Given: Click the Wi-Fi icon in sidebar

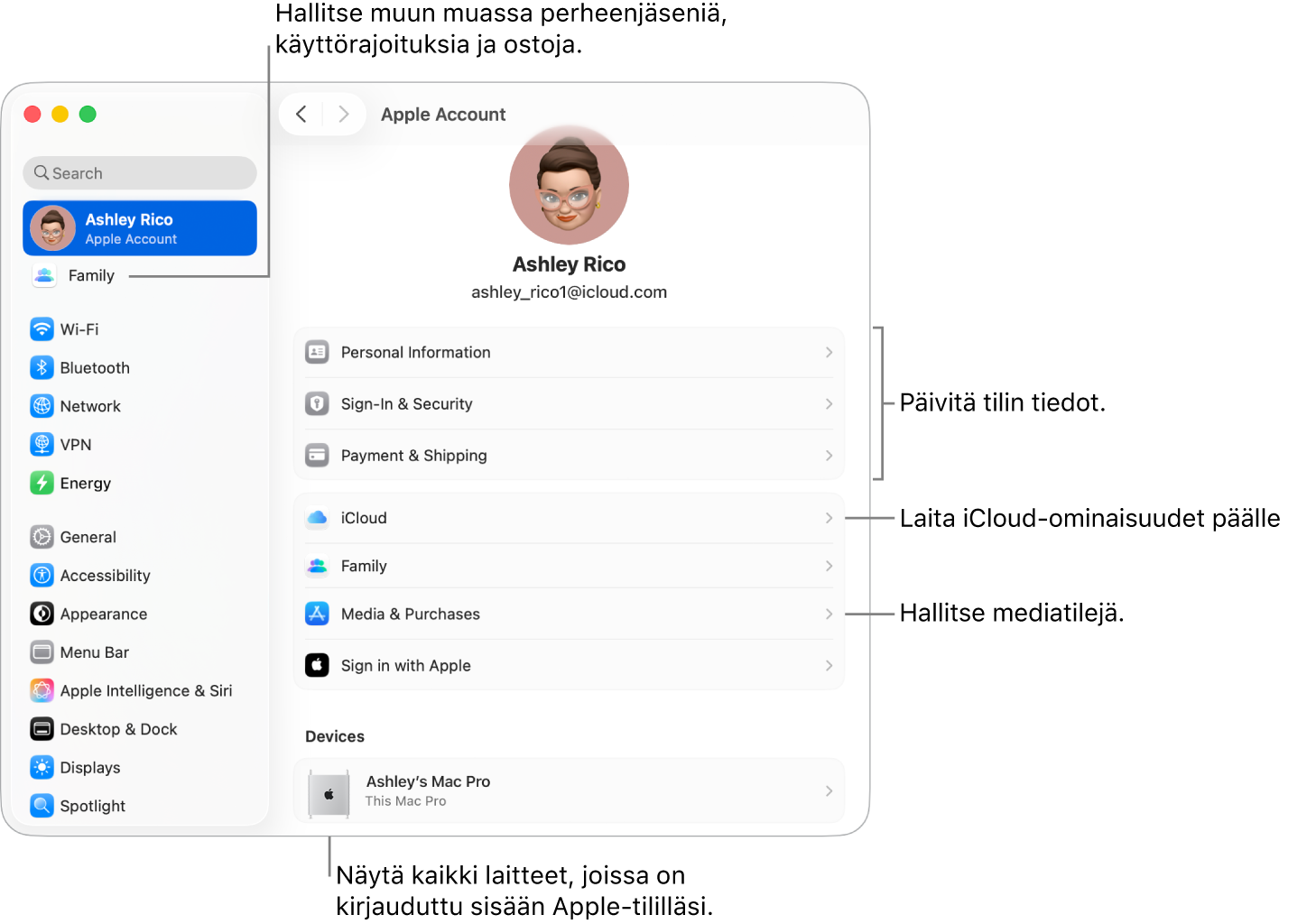Looking at the screenshot, I should coord(42,329).
